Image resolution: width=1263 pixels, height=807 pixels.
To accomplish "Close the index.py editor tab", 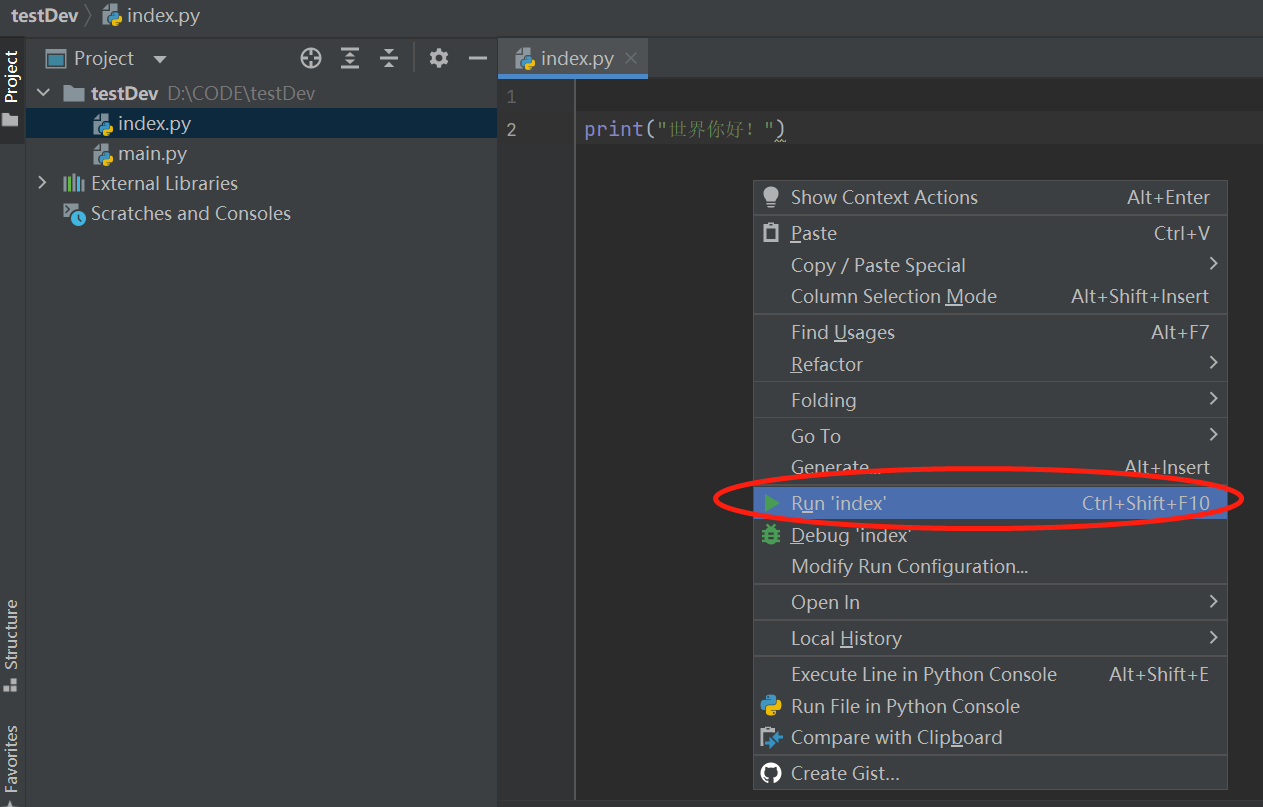I will pos(631,58).
